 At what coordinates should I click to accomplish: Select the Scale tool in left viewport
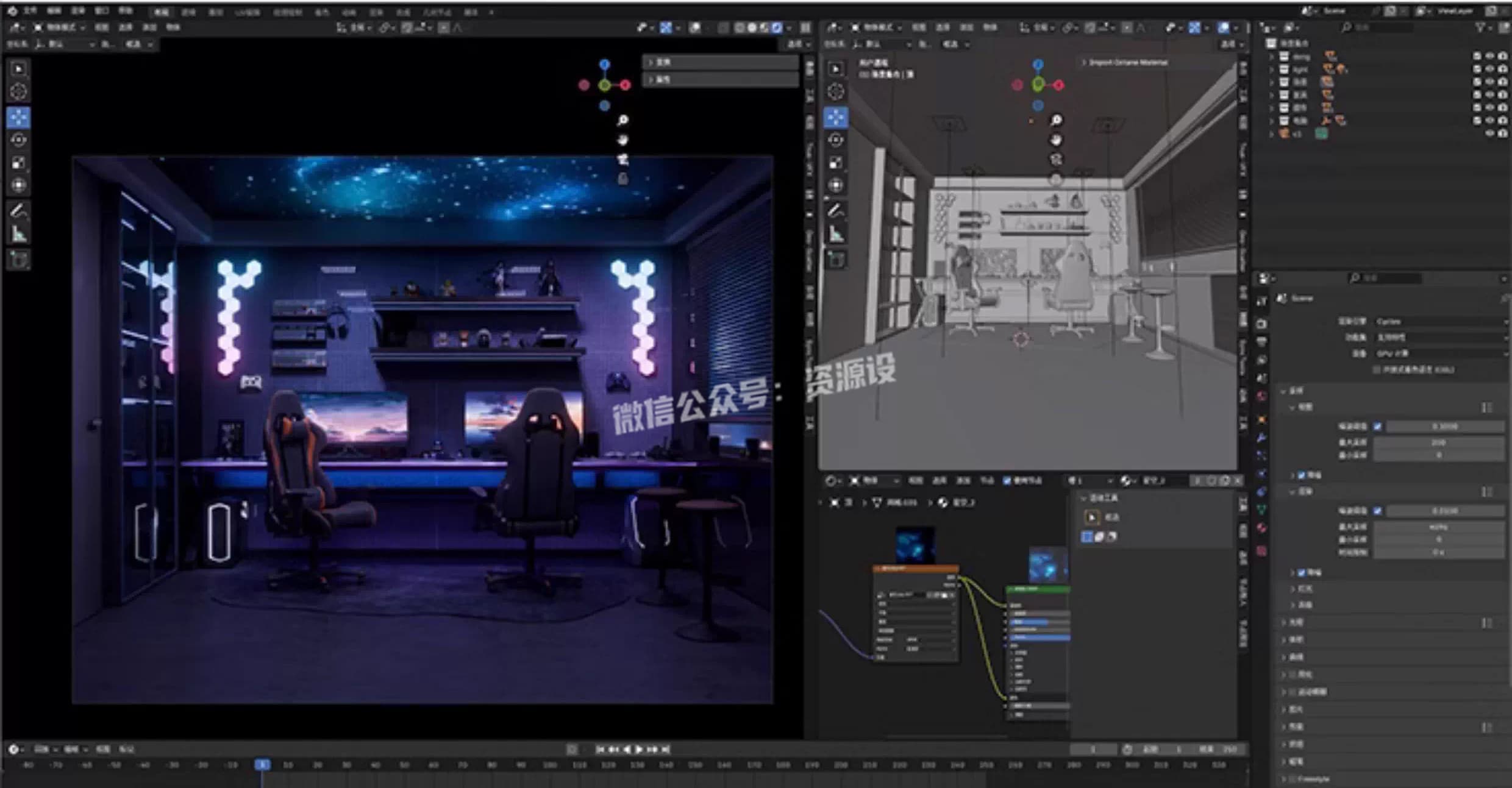point(19,162)
